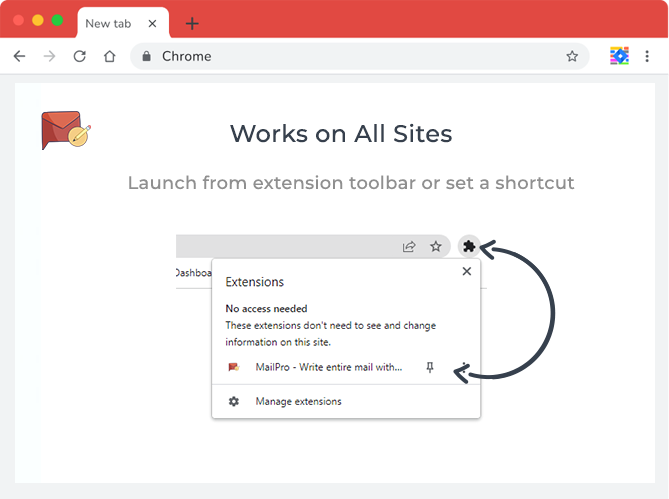The image size is (669, 499).
Task: Click the share icon in the inner toolbar
Action: [x=409, y=246]
